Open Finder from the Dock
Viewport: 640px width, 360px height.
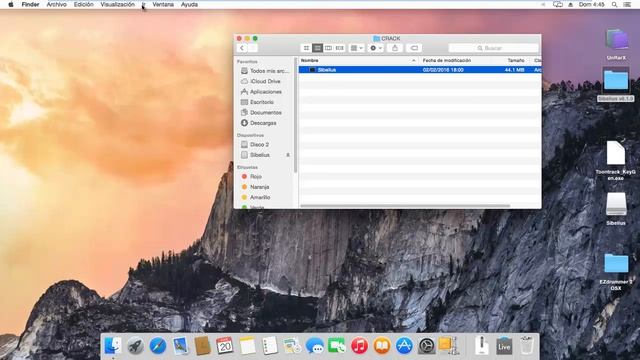(113, 346)
